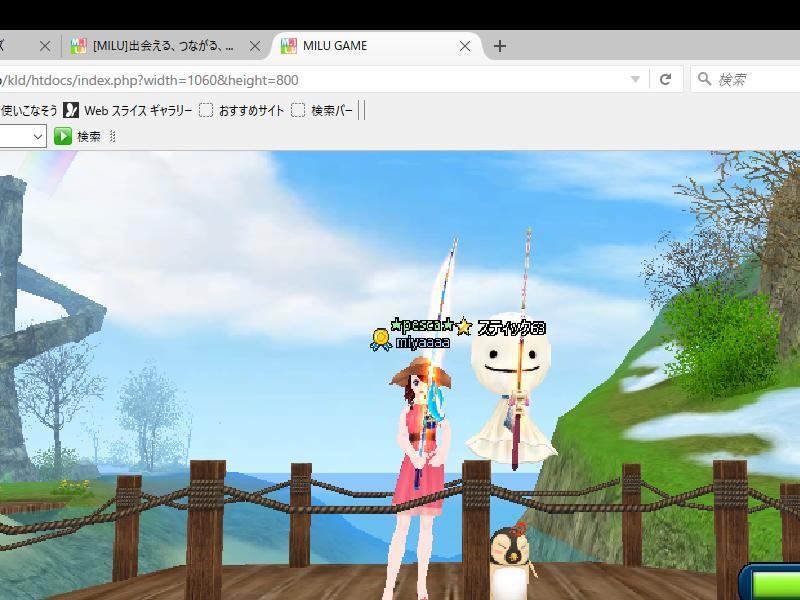Click the magnifier icon in the search box
800x600 pixels.
tap(705, 79)
